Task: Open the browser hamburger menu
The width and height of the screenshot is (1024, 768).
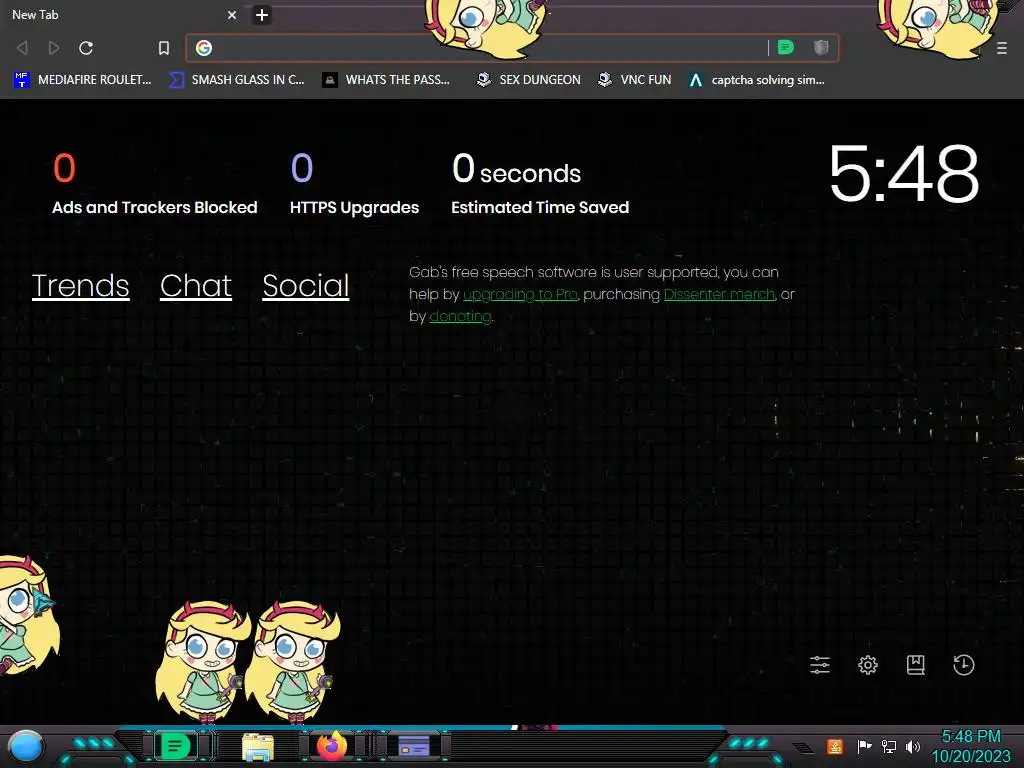Action: (1002, 48)
